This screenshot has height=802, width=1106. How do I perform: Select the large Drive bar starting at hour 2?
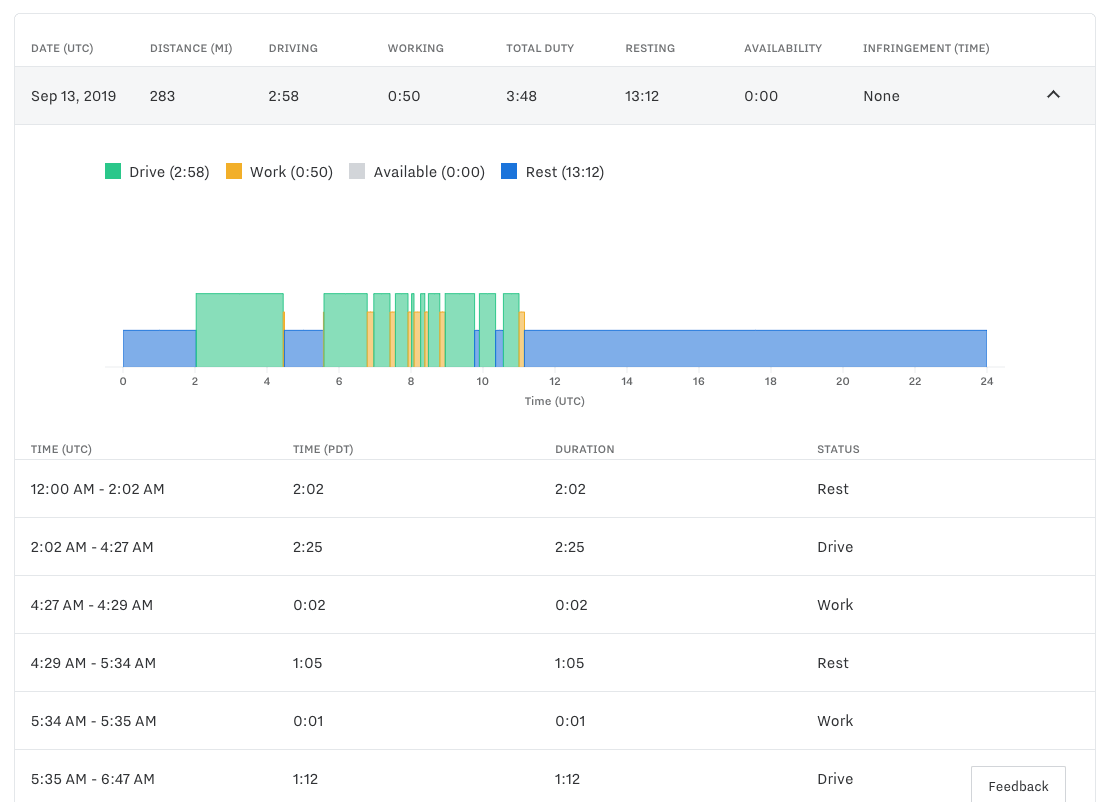pos(239,330)
